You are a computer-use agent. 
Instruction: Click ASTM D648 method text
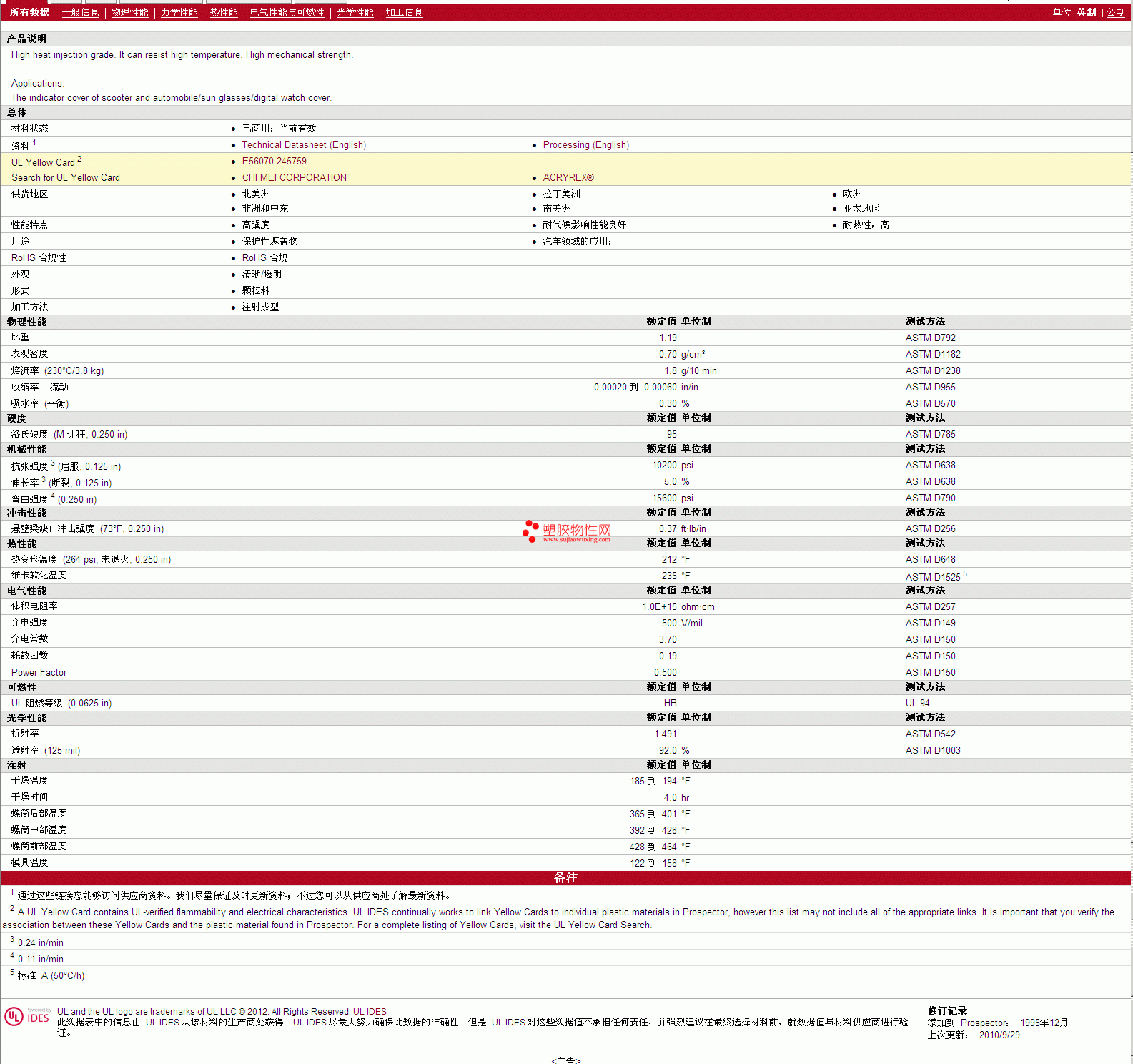pos(930,559)
